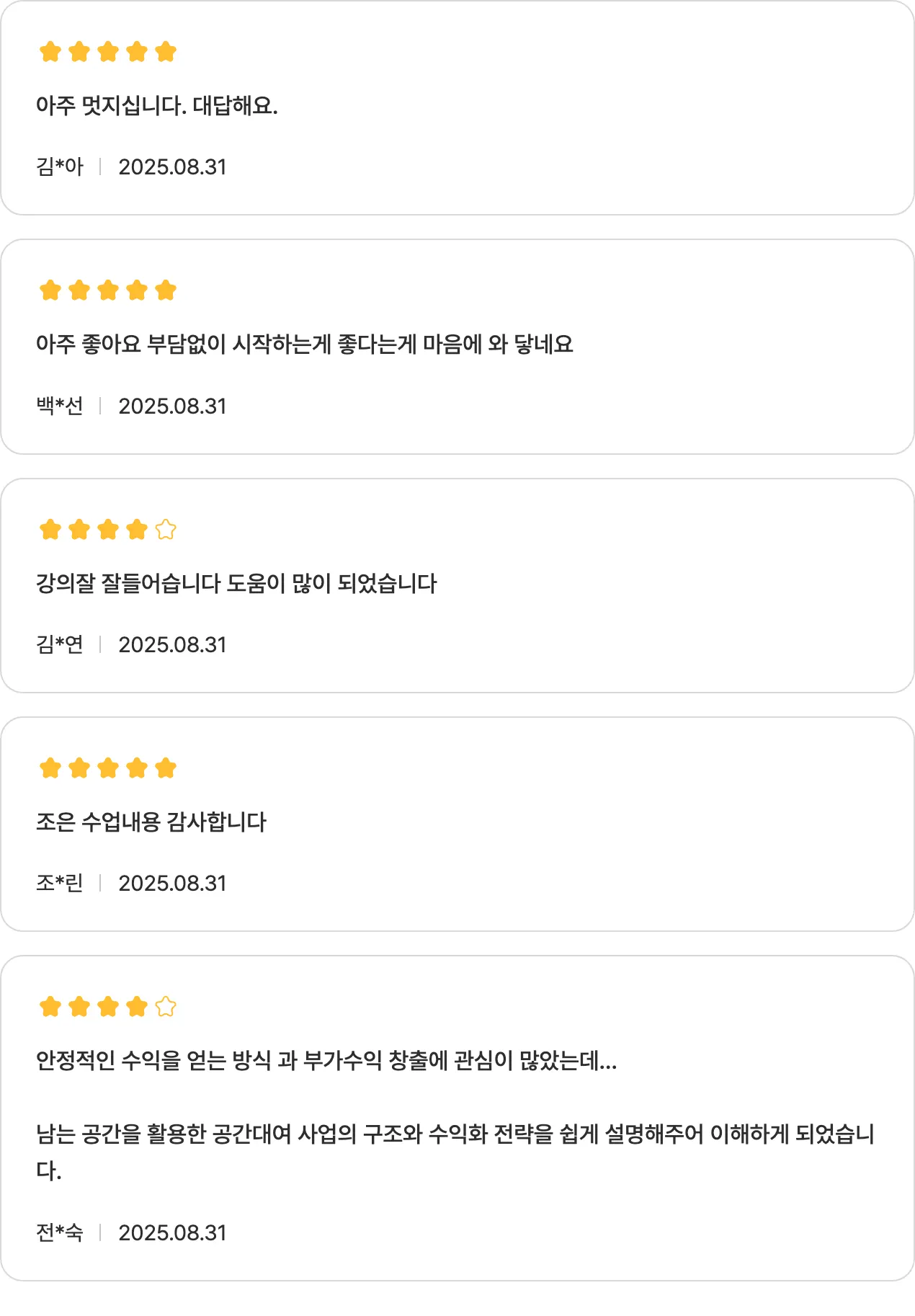Click review text '아주 멋지십니다. 대답해요.'

157,106
